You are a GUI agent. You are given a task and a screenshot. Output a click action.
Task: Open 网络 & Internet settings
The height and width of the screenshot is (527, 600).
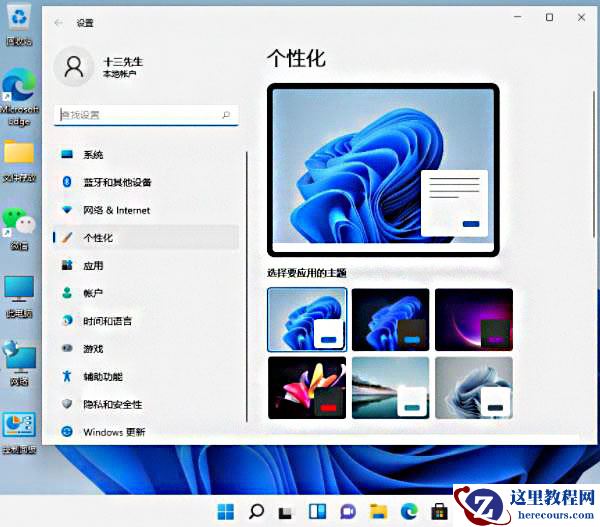click(x=146, y=210)
